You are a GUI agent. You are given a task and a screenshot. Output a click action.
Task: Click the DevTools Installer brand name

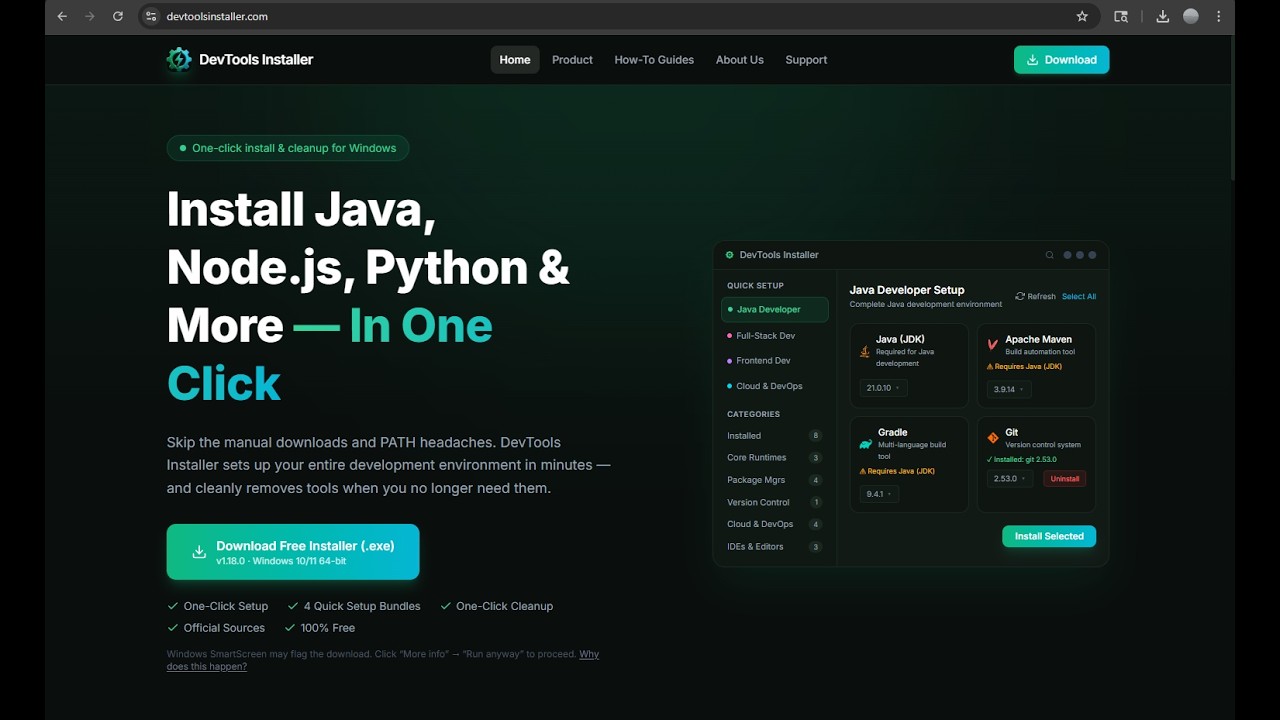[x=256, y=60]
